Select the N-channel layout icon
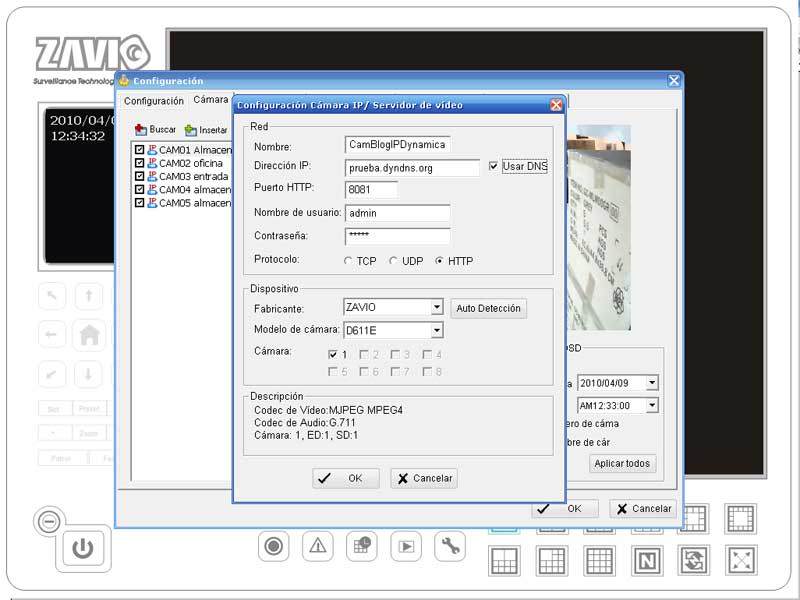The image size is (800, 600). tap(647, 561)
